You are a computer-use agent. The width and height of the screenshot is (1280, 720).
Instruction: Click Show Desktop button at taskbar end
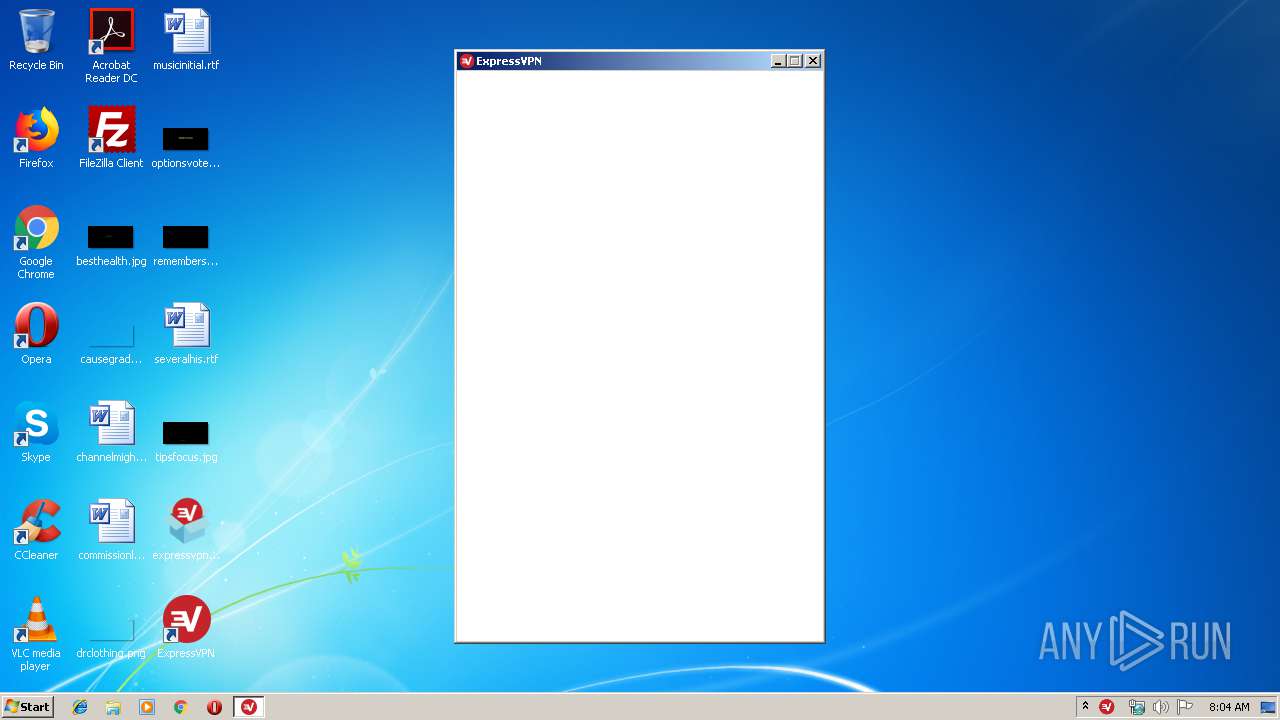(x=1269, y=707)
